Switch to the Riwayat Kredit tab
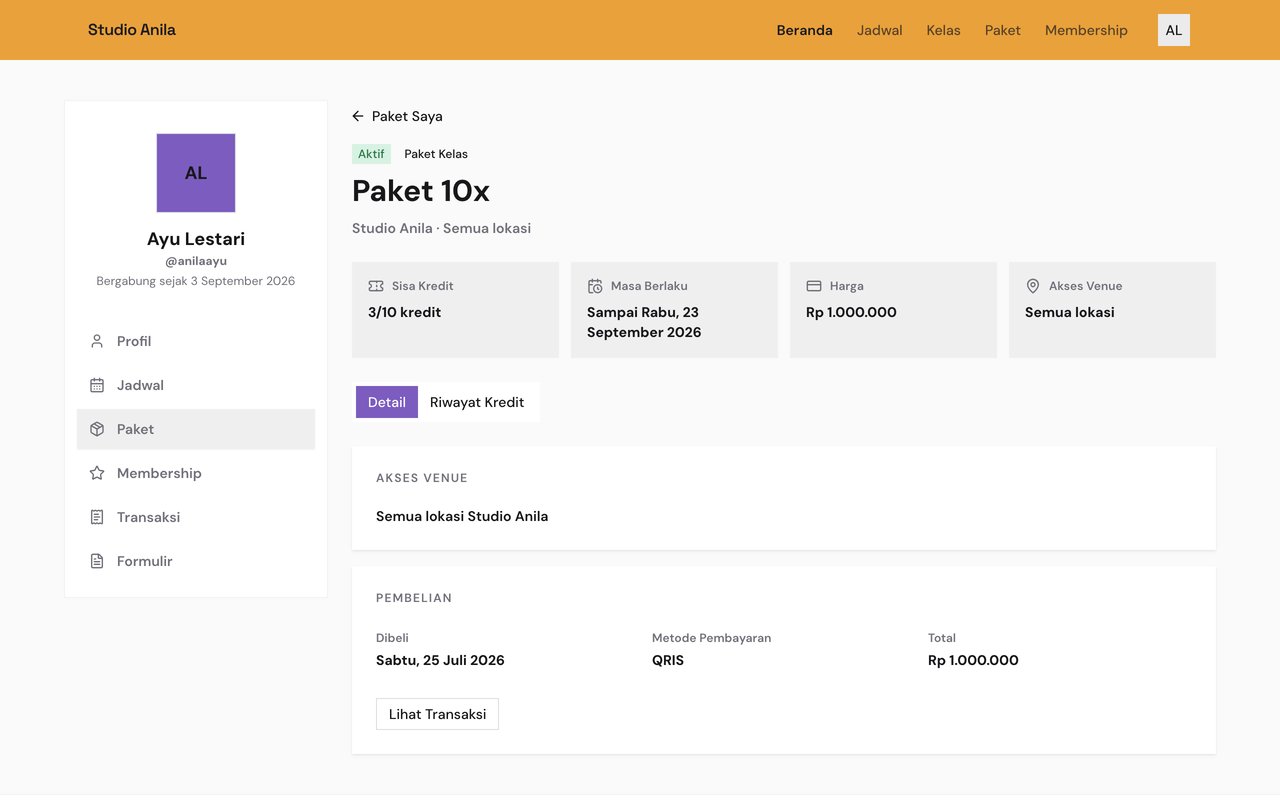Image resolution: width=1280 pixels, height=800 pixels. (x=477, y=402)
